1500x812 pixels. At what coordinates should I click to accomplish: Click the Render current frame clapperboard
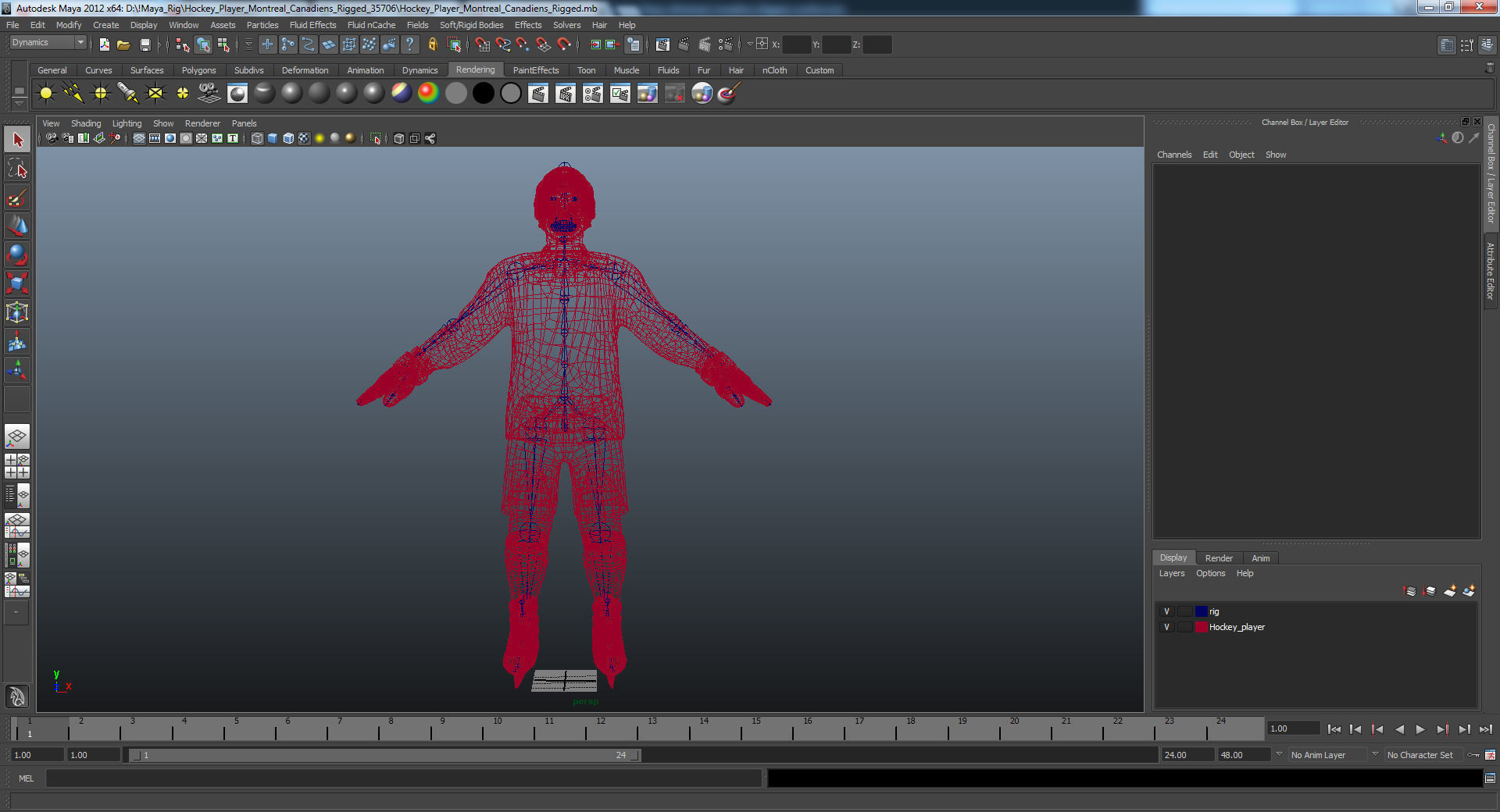(538, 94)
